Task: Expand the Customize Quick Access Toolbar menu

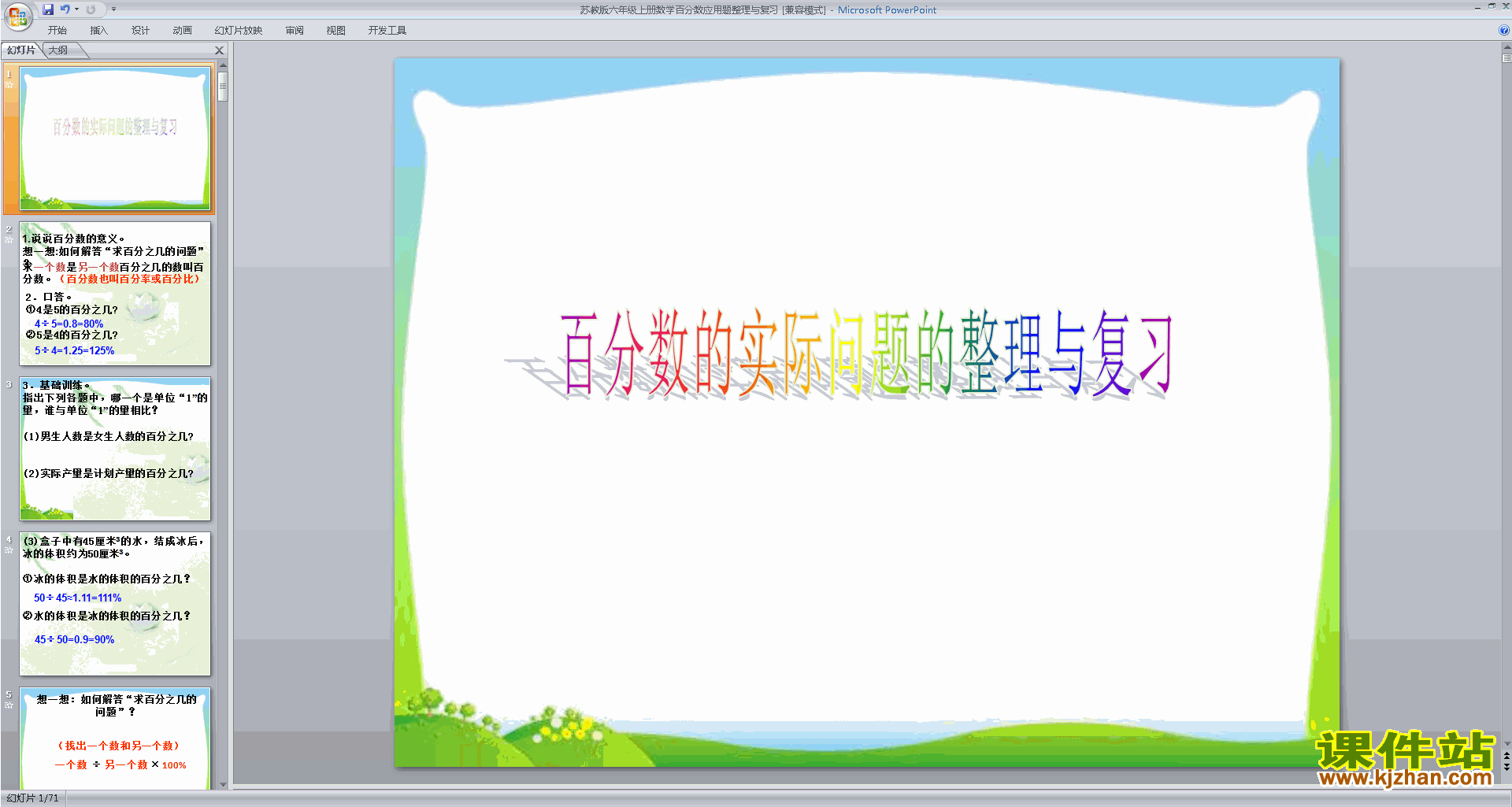Action: (x=113, y=9)
